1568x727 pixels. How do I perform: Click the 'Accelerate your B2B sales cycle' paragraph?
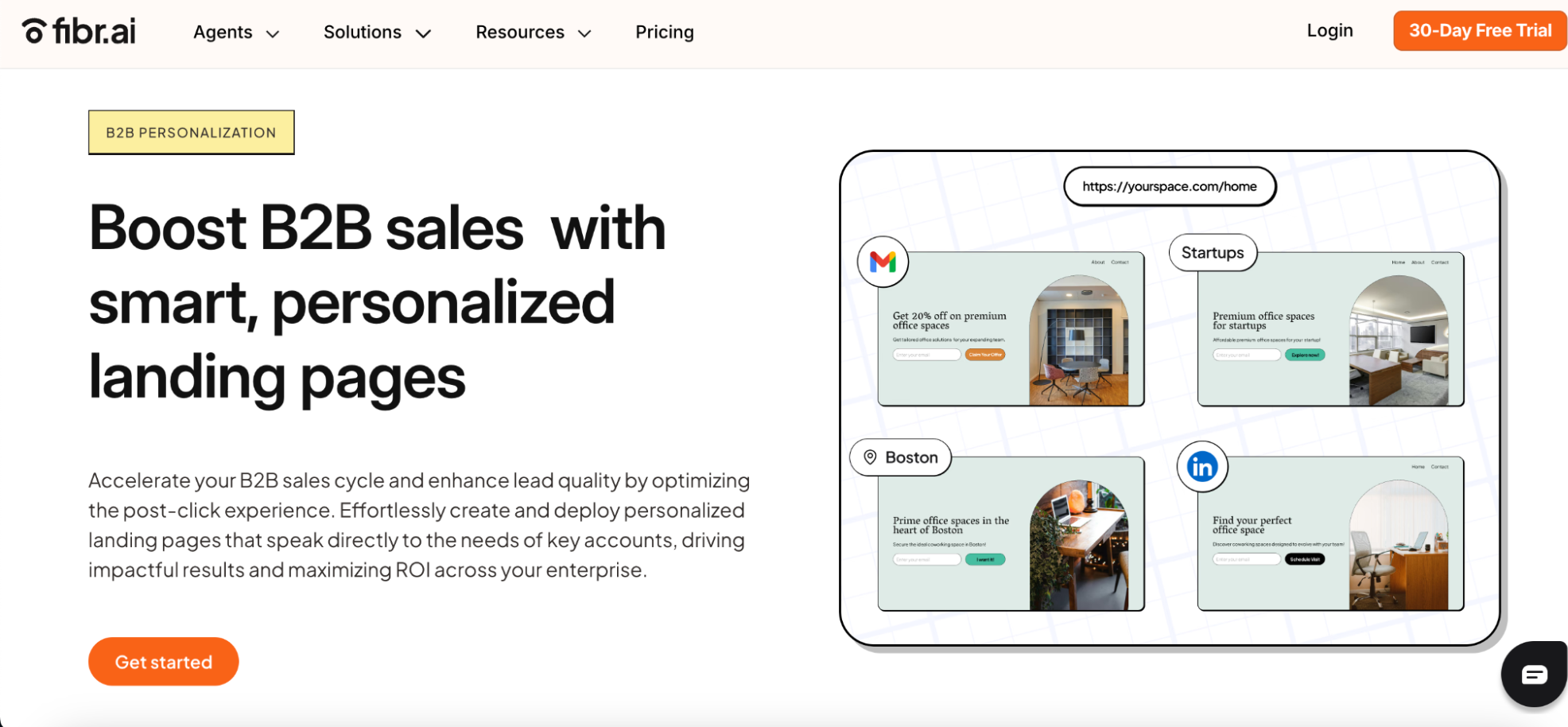pos(419,525)
